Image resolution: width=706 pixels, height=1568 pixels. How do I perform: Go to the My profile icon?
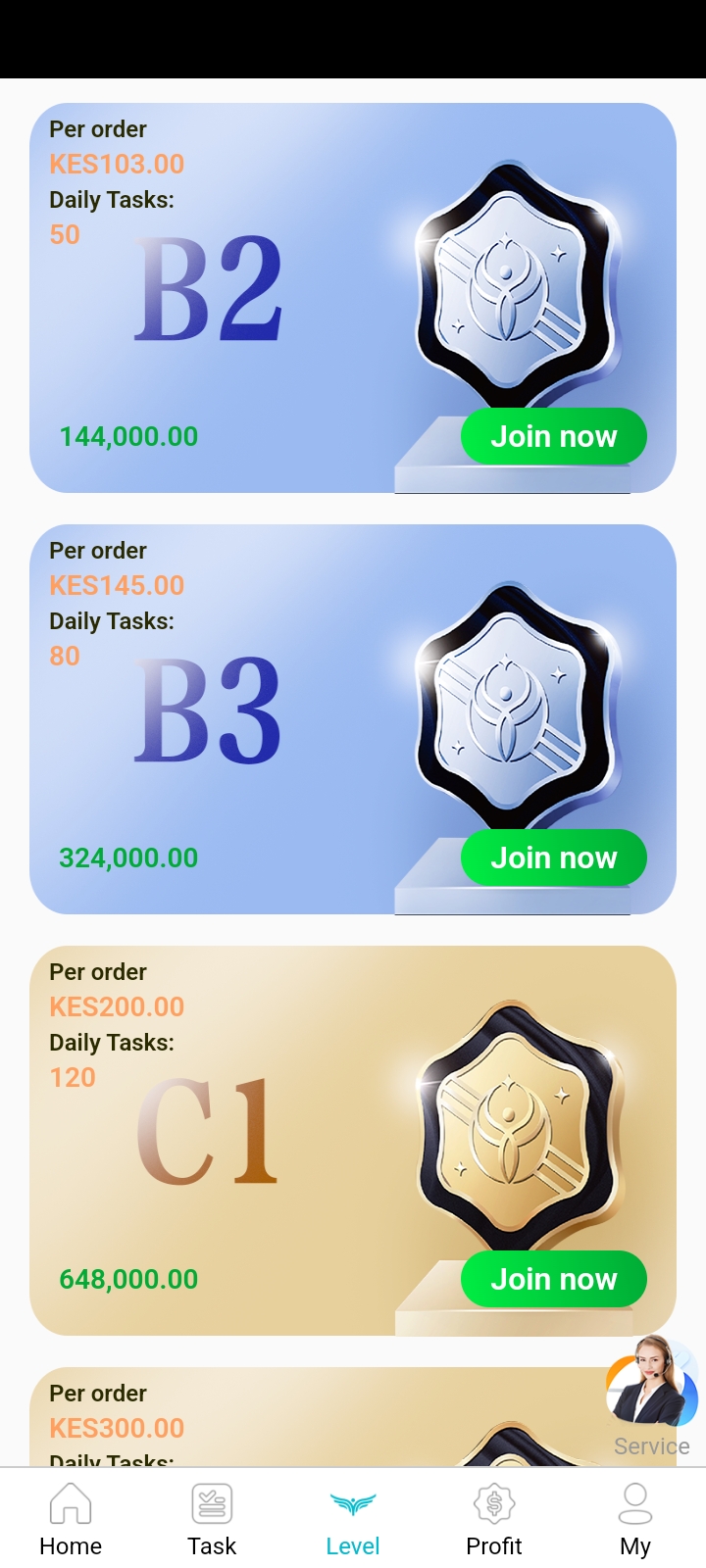pos(635,1502)
